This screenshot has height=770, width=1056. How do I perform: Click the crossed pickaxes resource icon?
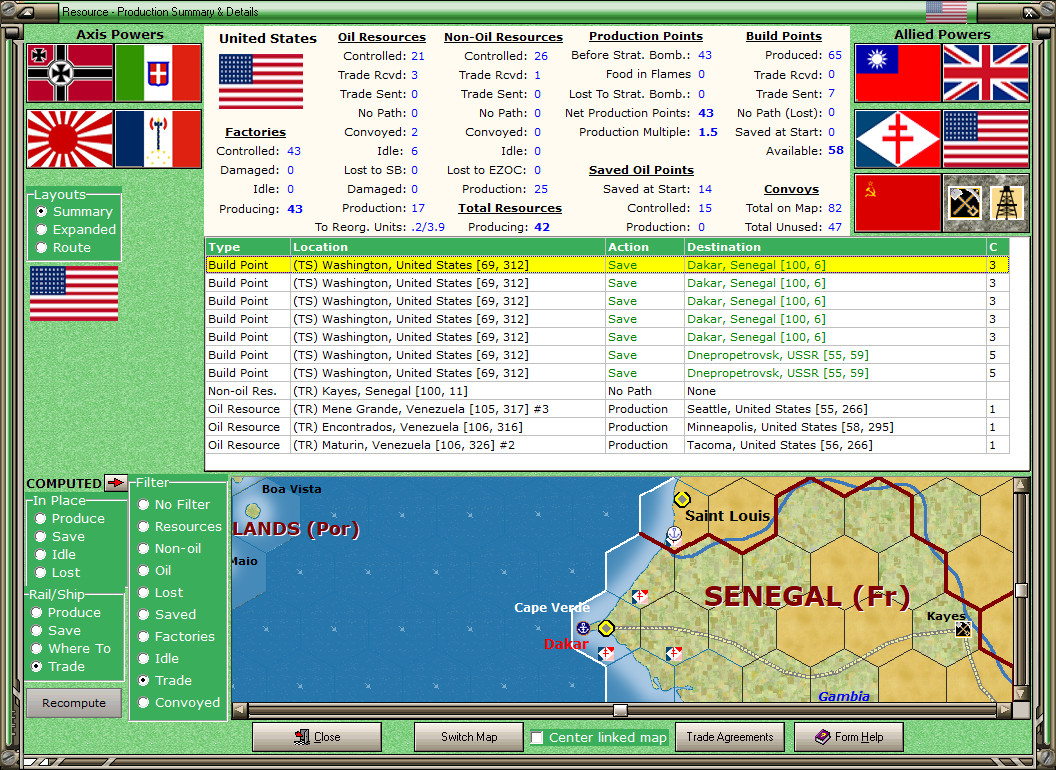[964, 203]
